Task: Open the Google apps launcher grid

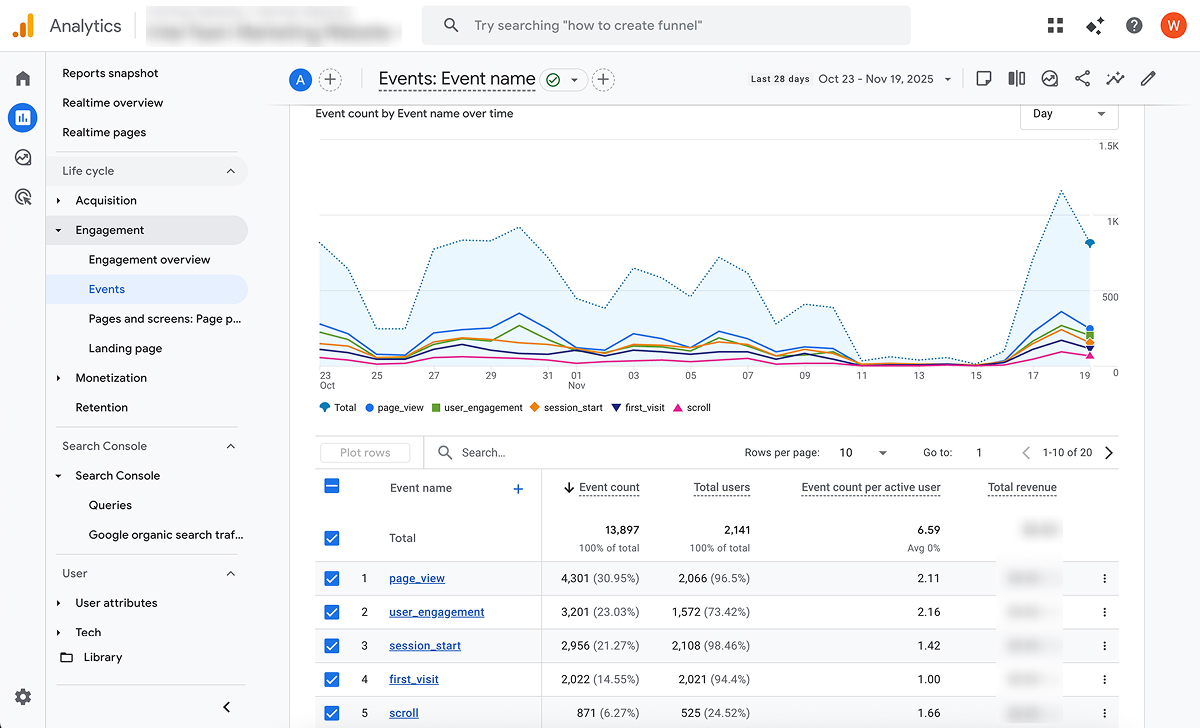Action: pyautogui.click(x=1055, y=25)
